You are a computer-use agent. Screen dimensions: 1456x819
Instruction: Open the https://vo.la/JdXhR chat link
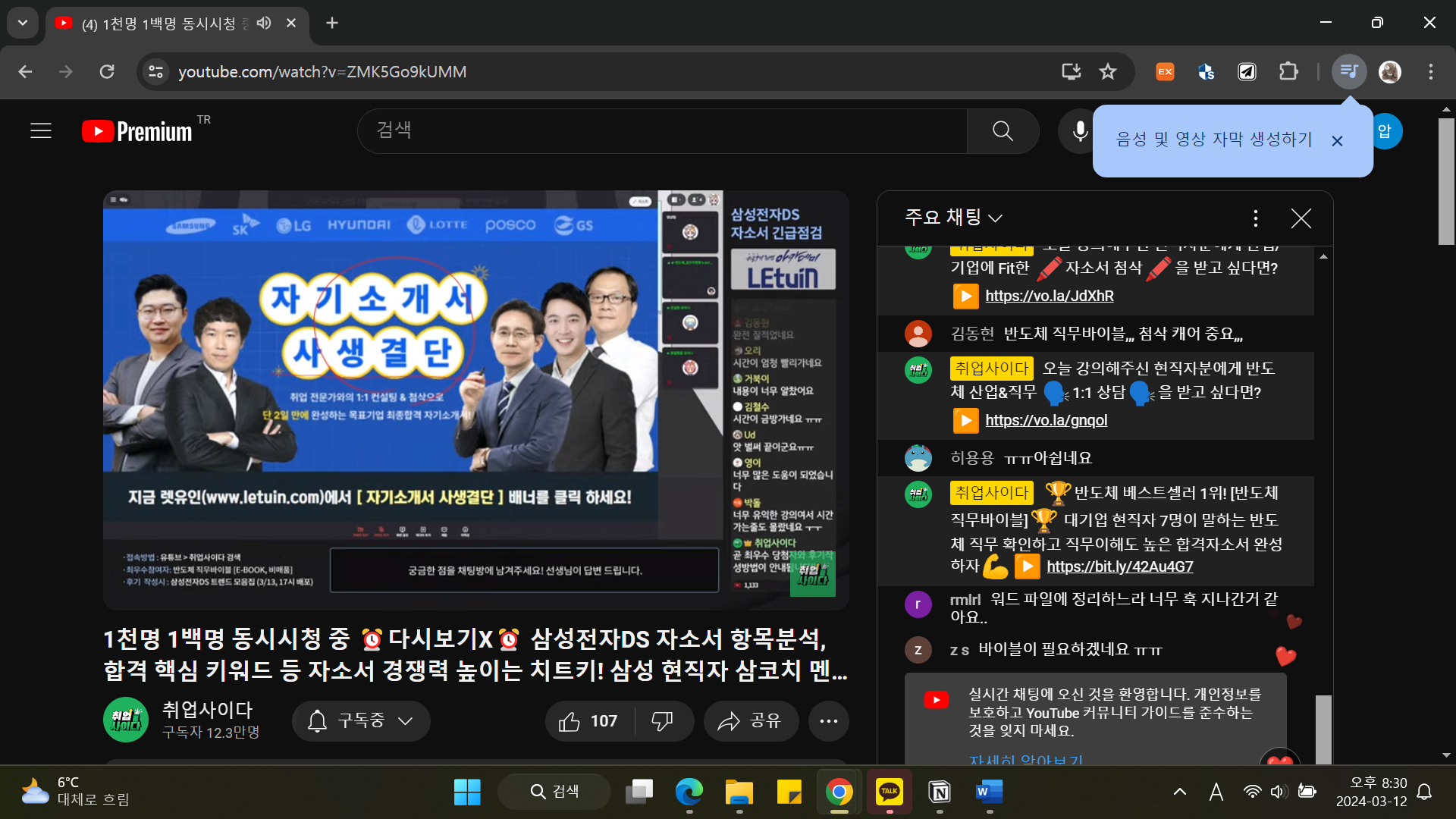coord(1049,296)
